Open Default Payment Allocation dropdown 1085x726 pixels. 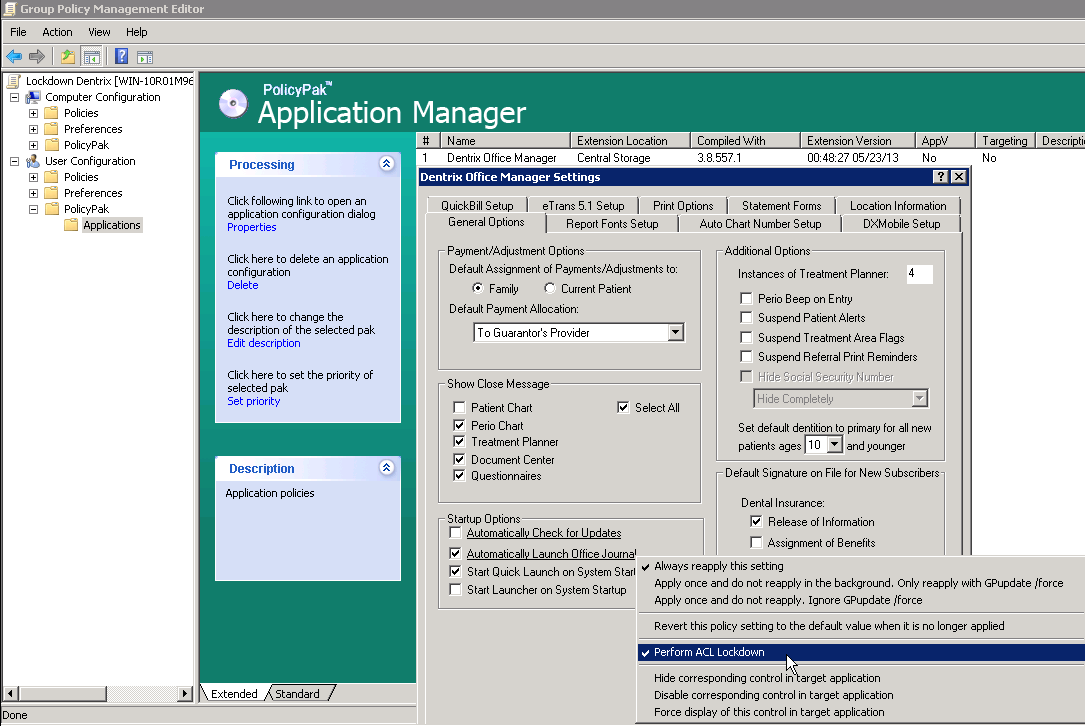click(675, 332)
